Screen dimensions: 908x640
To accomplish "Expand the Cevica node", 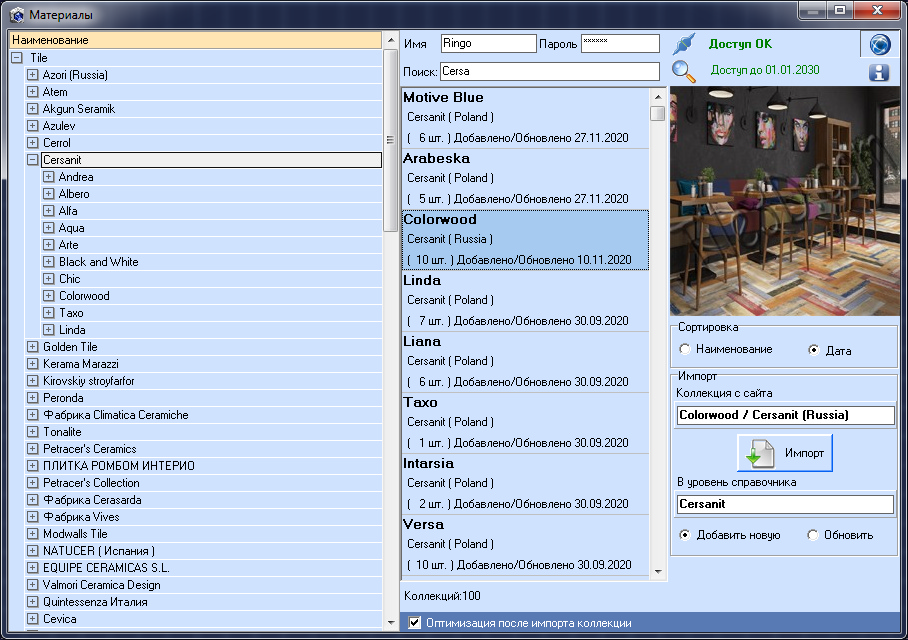I will [x=32, y=619].
